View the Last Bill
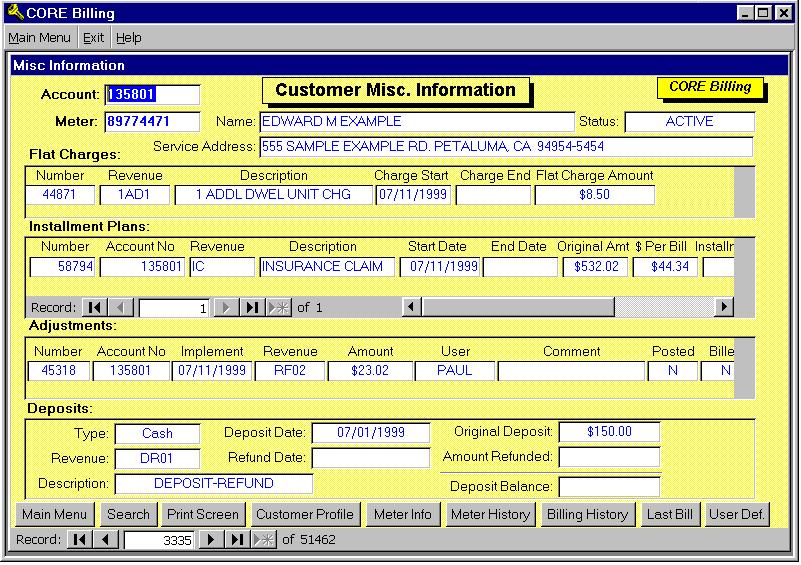This screenshot has height=565, width=801. click(x=670, y=514)
